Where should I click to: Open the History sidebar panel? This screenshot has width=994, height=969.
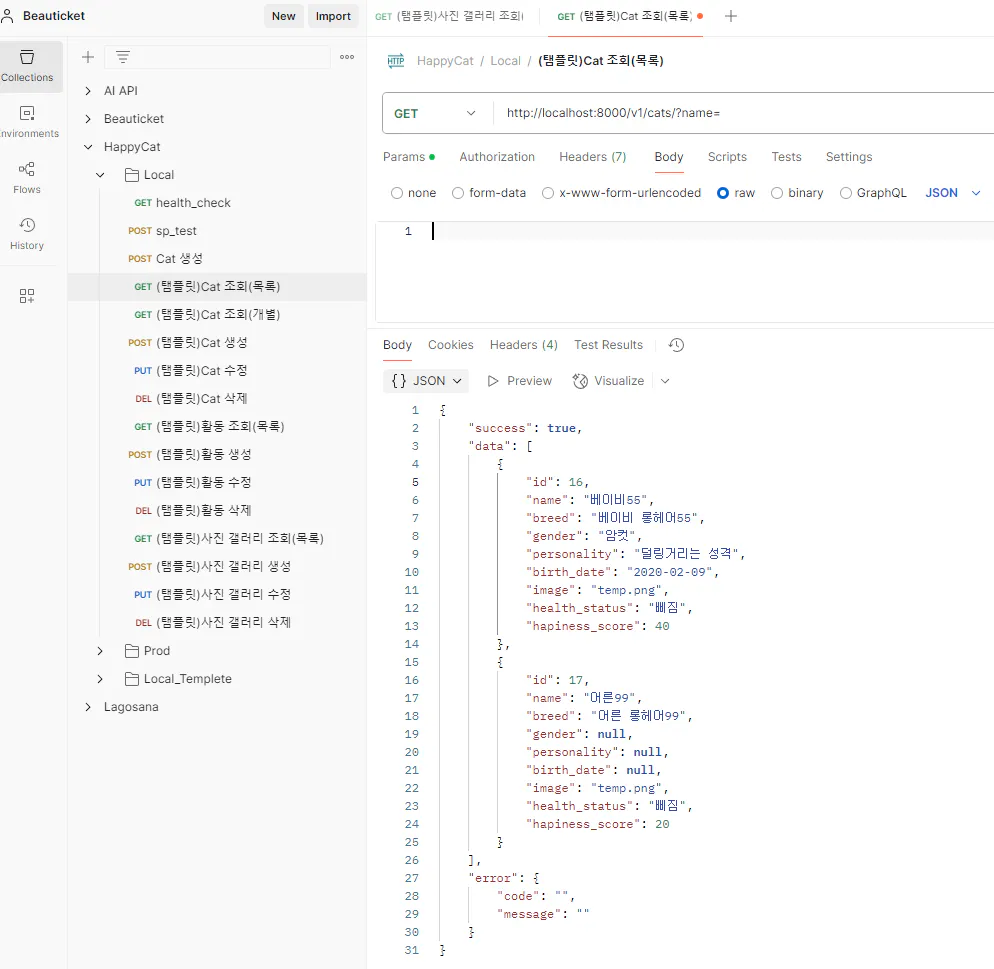27,233
